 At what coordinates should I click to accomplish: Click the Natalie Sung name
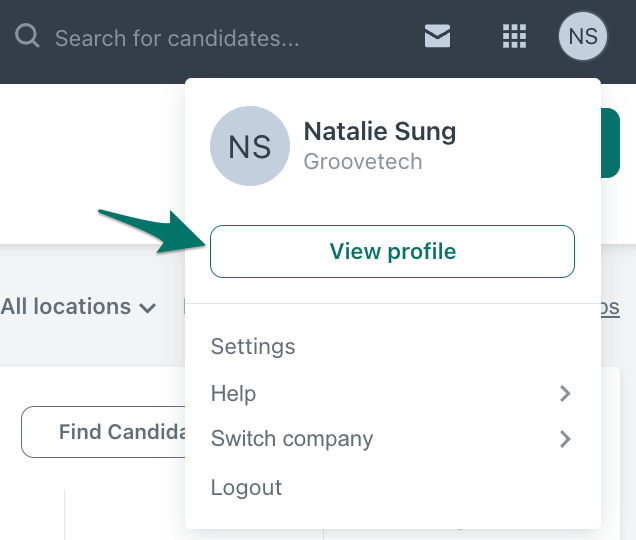[379, 131]
